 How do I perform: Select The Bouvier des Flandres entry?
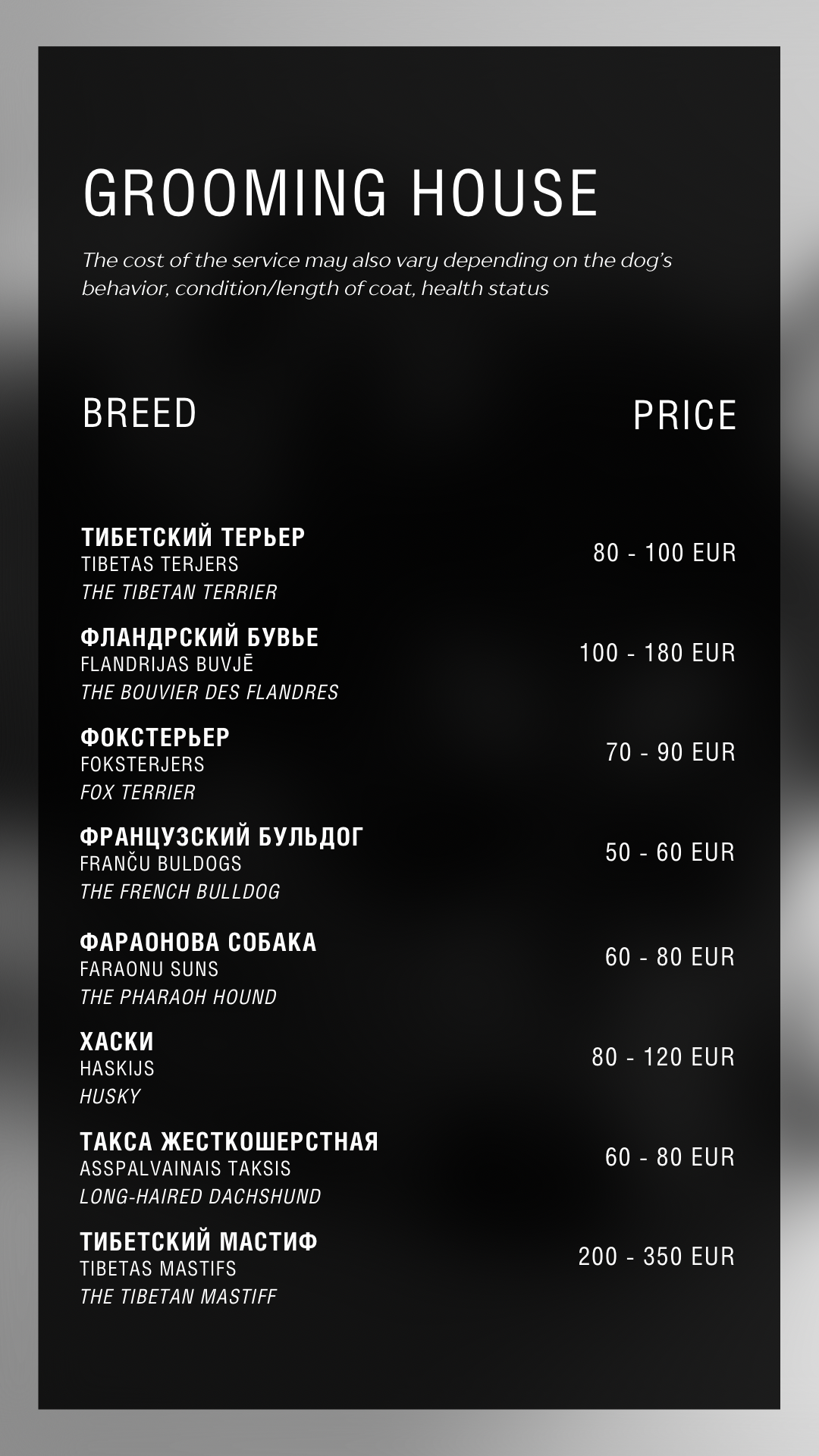click(209, 692)
